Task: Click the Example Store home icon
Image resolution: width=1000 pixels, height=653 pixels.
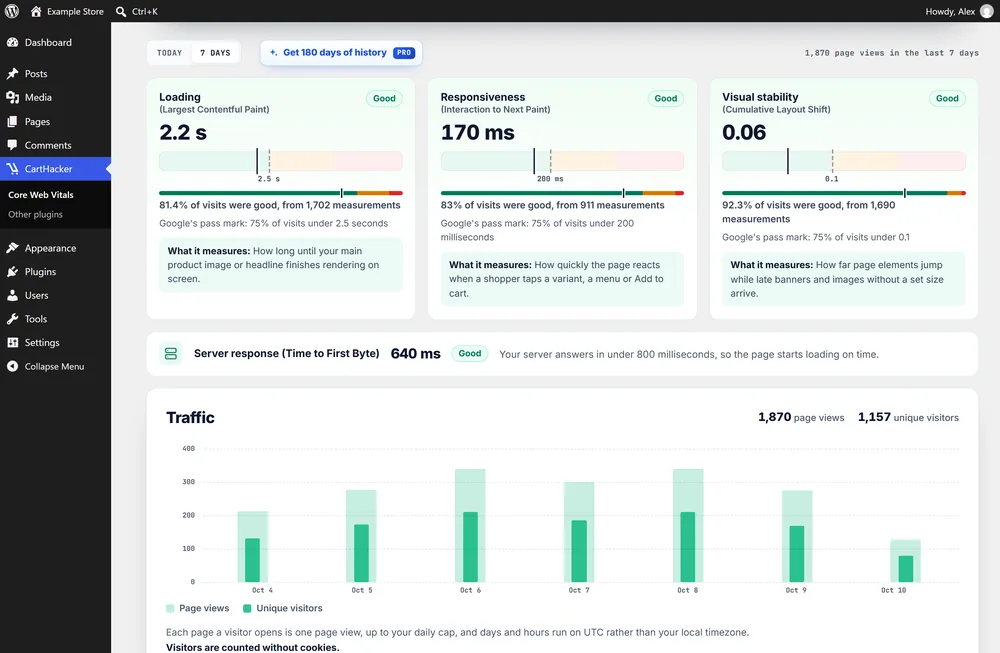Action: [x=36, y=11]
